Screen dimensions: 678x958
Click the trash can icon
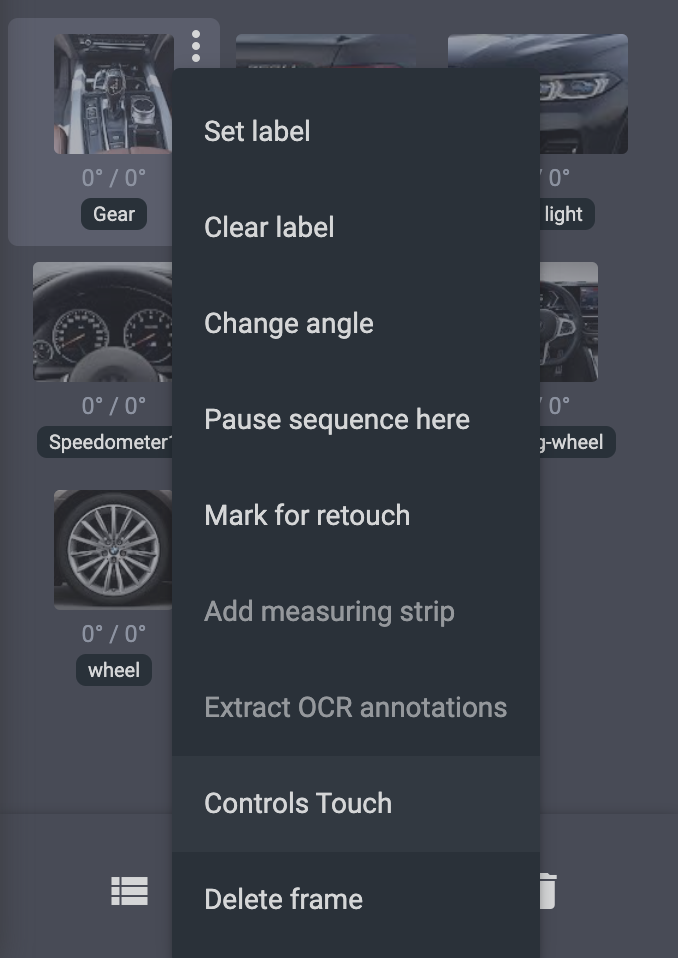pyautogui.click(x=546, y=891)
